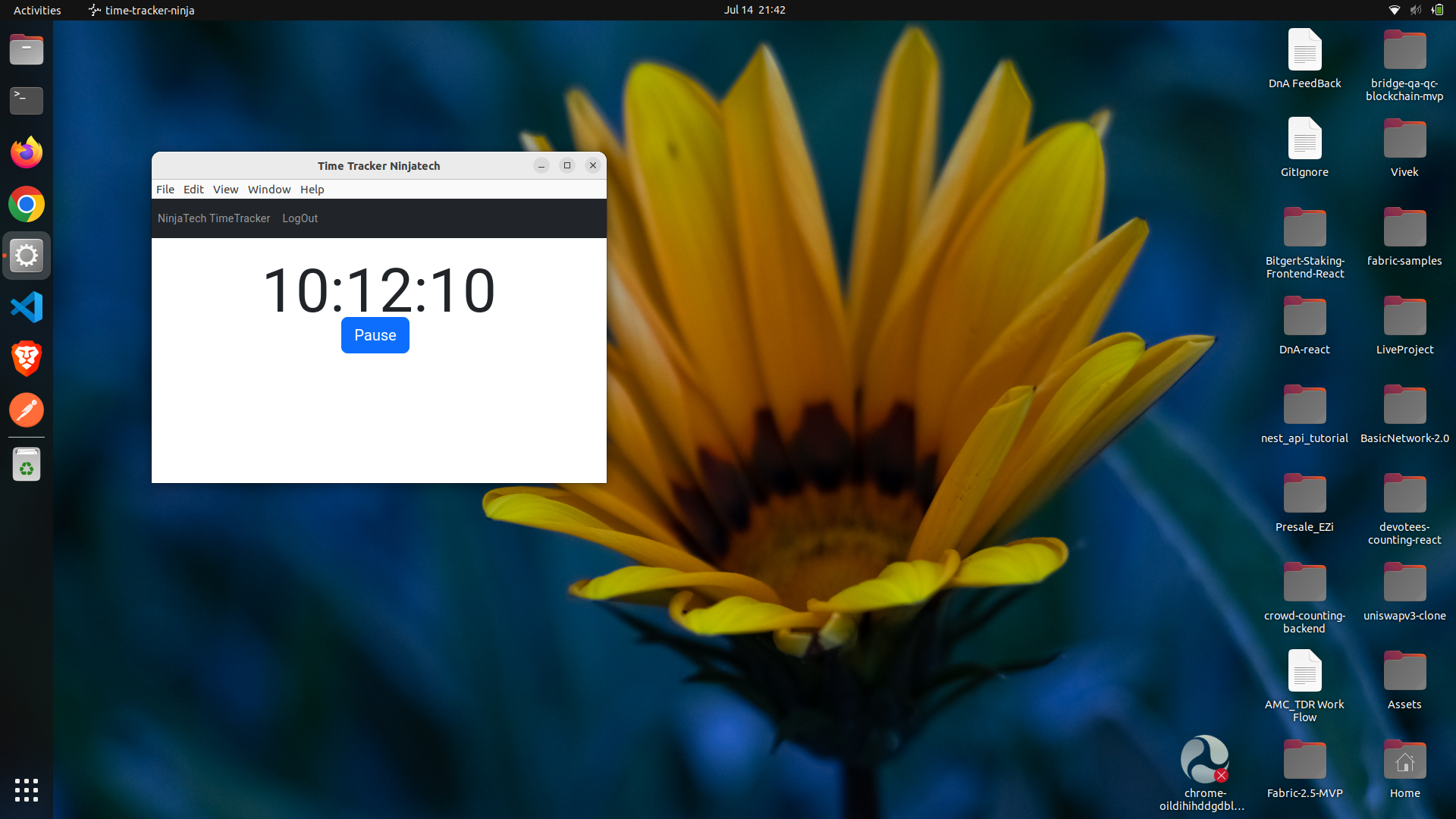The width and height of the screenshot is (1456, 819).
Task: Open Google Chrome from dock
Action: [x=27, y=204]
